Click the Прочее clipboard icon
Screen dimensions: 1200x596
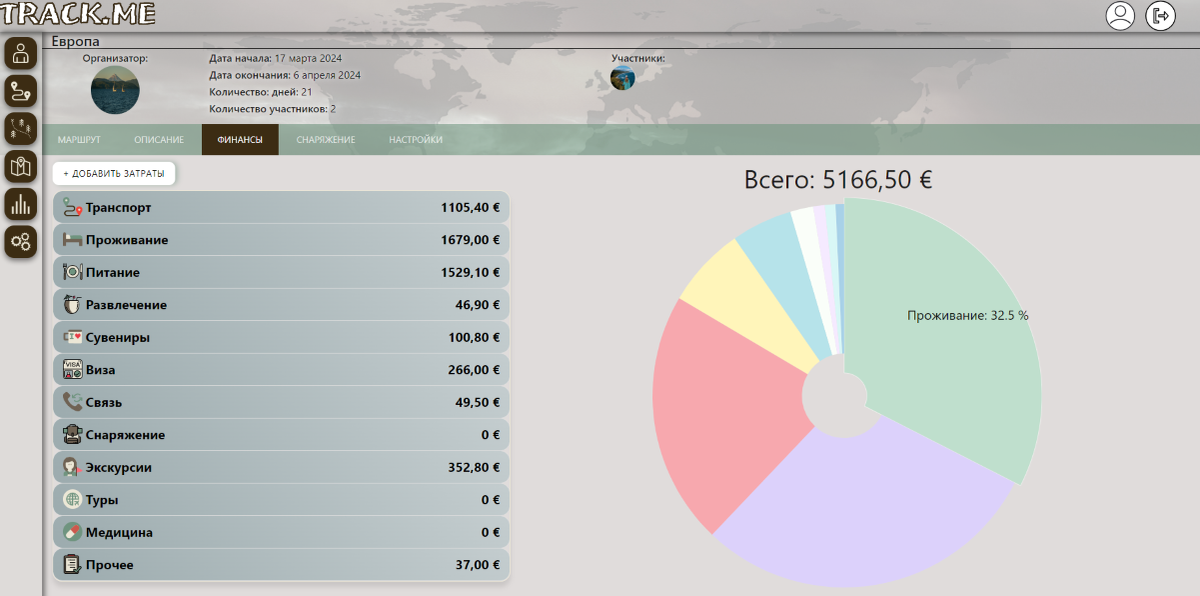click(x=72, y=565)
